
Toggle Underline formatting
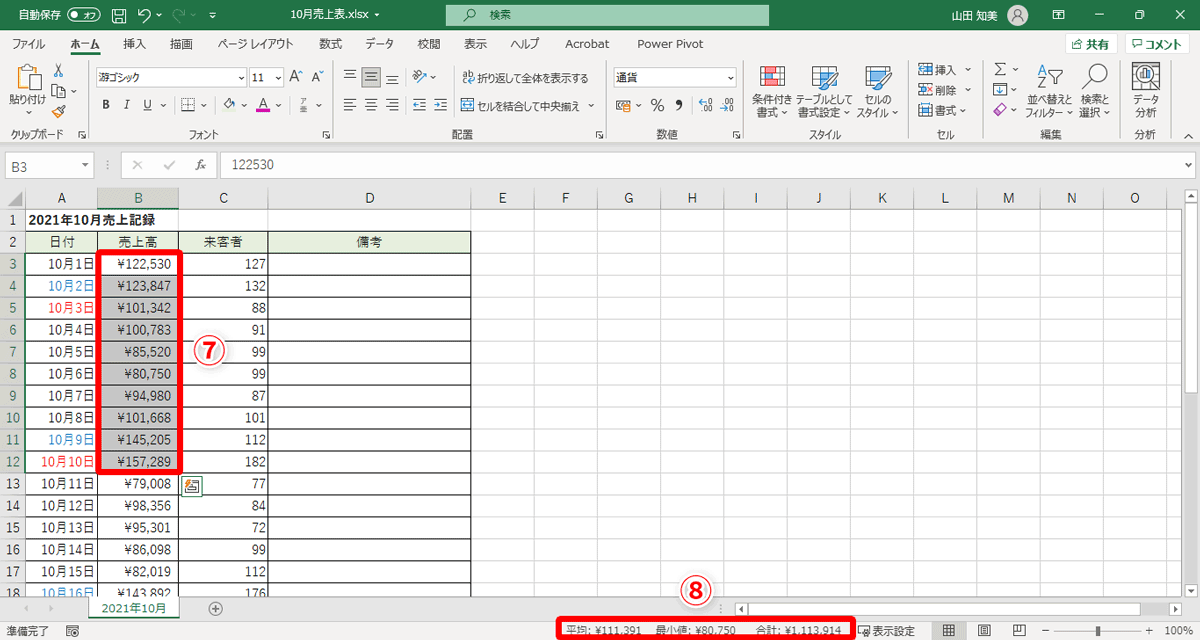coord(148,105)
